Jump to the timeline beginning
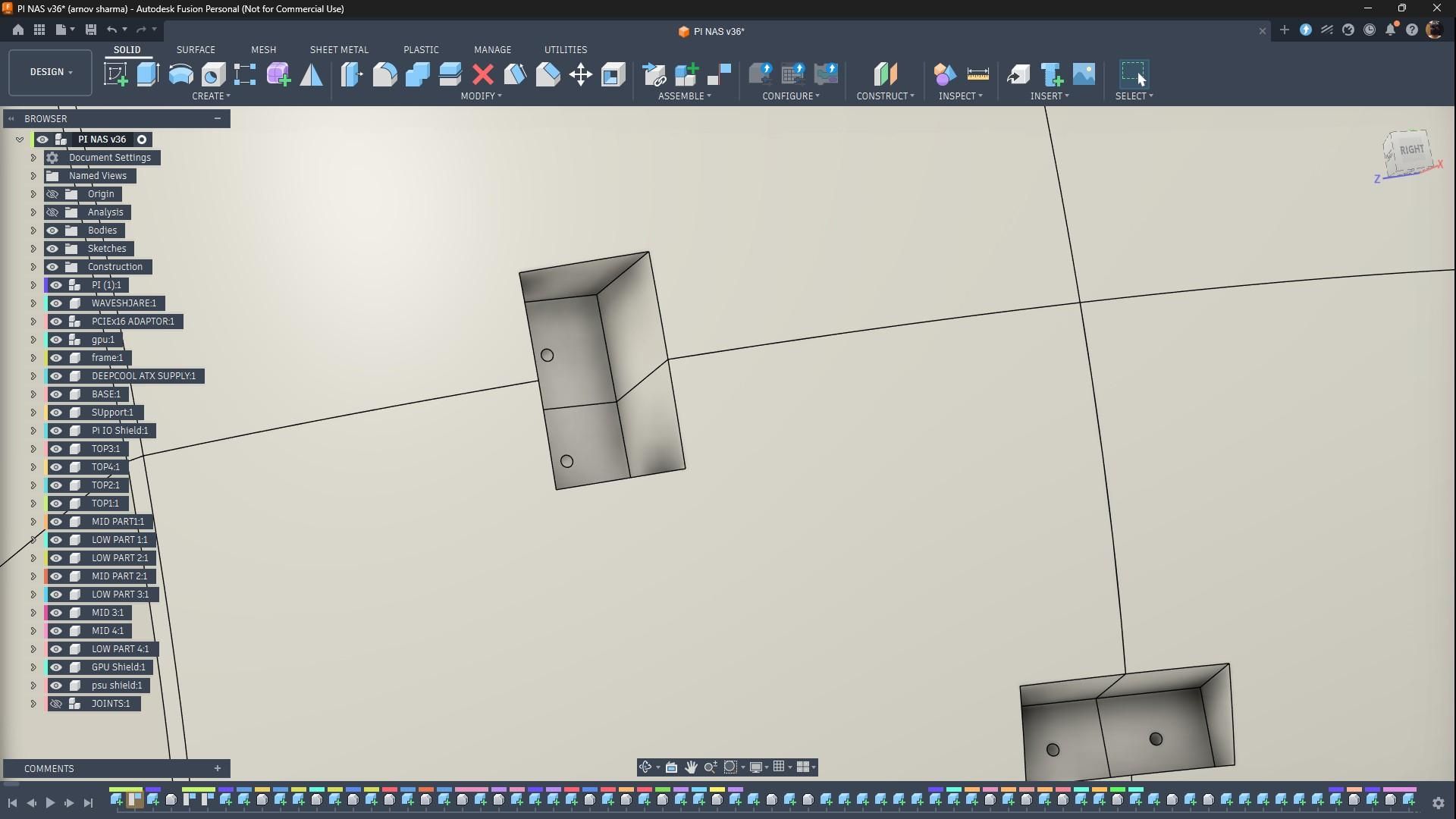Viewport: 1456px width, 819px height. (x=12, y=802)
